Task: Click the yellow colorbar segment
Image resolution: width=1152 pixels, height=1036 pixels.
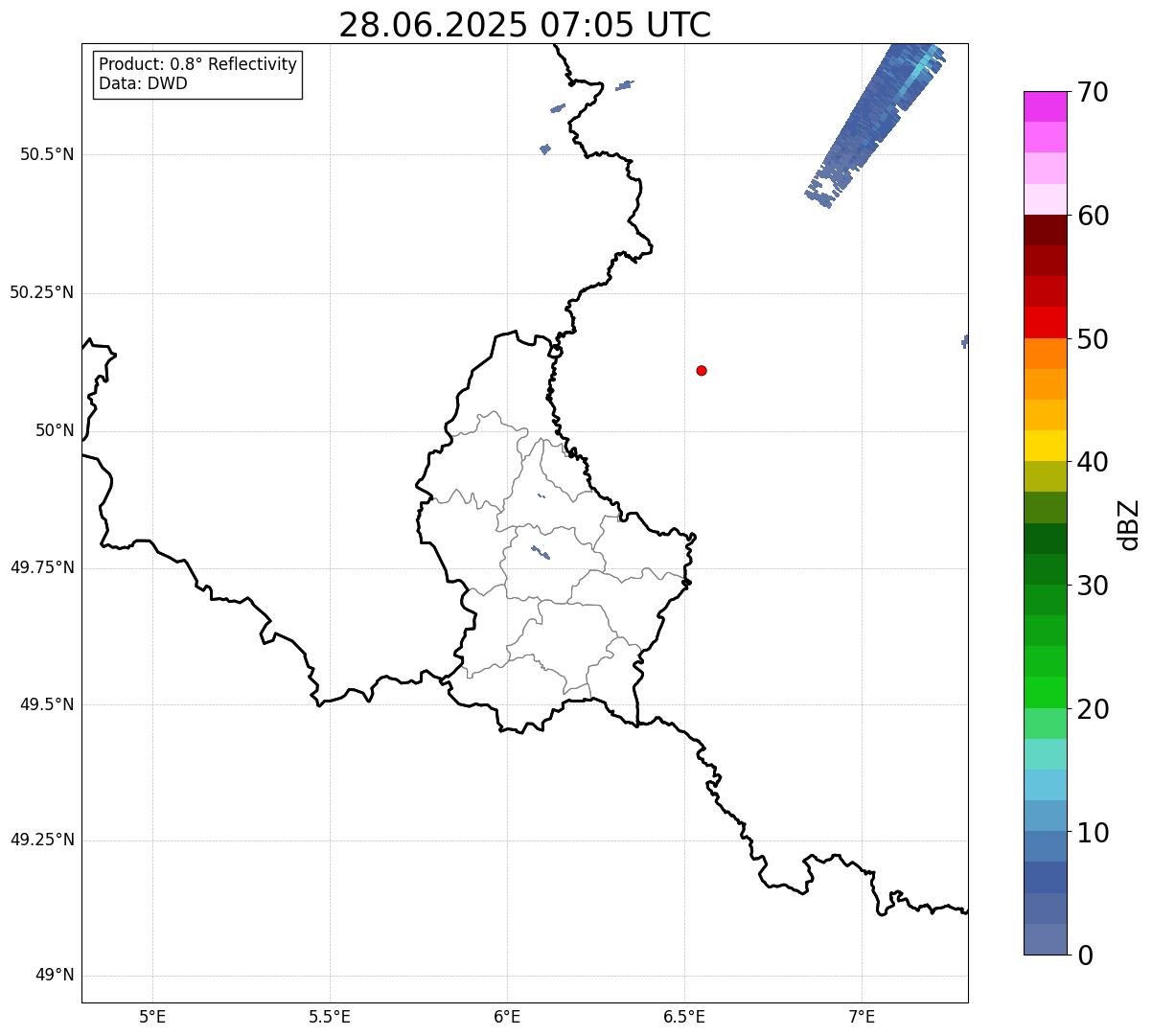Action: pos(1045,446)
